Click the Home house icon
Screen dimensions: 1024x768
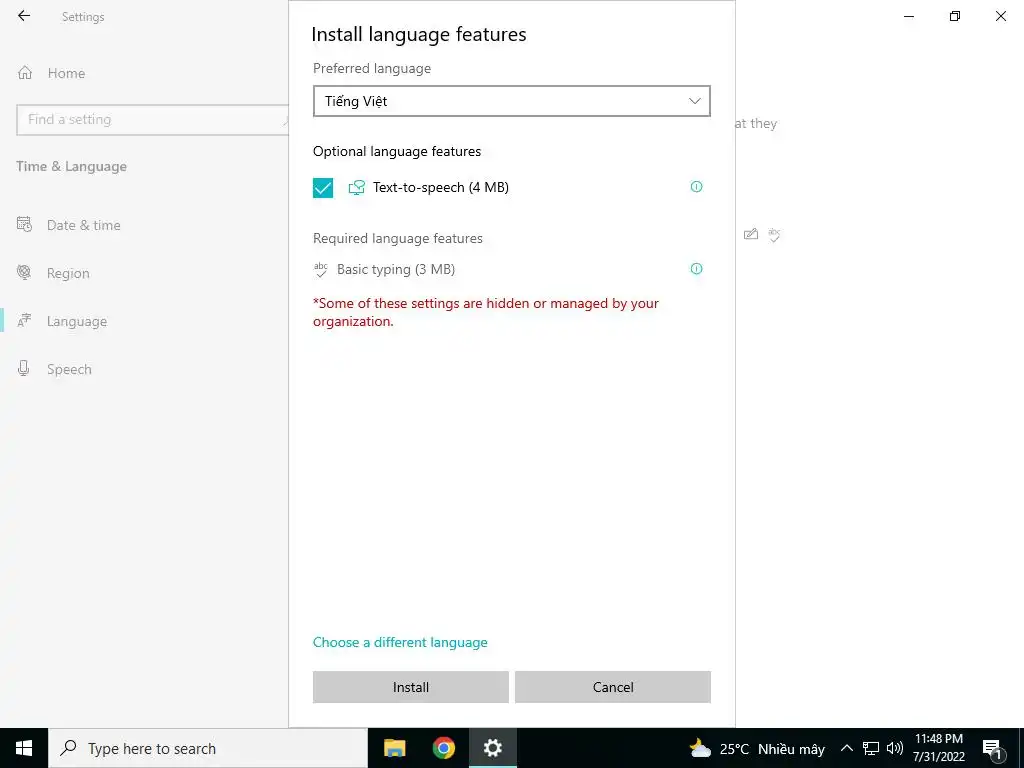click(25, 72)
